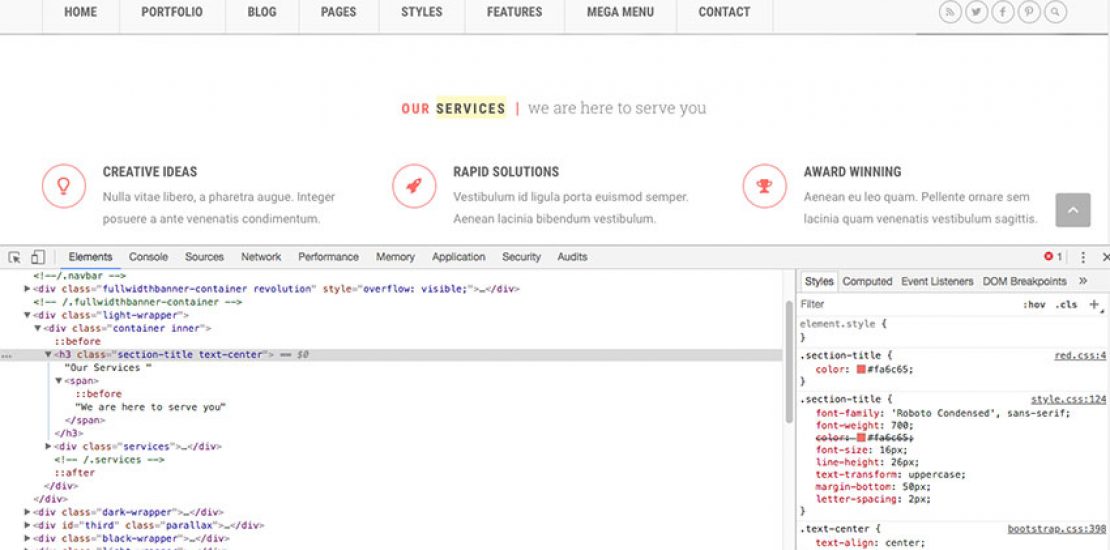Click the red error count indicator
The height and width of the screenshot is (550, 1110).
tap(1053, 257)
